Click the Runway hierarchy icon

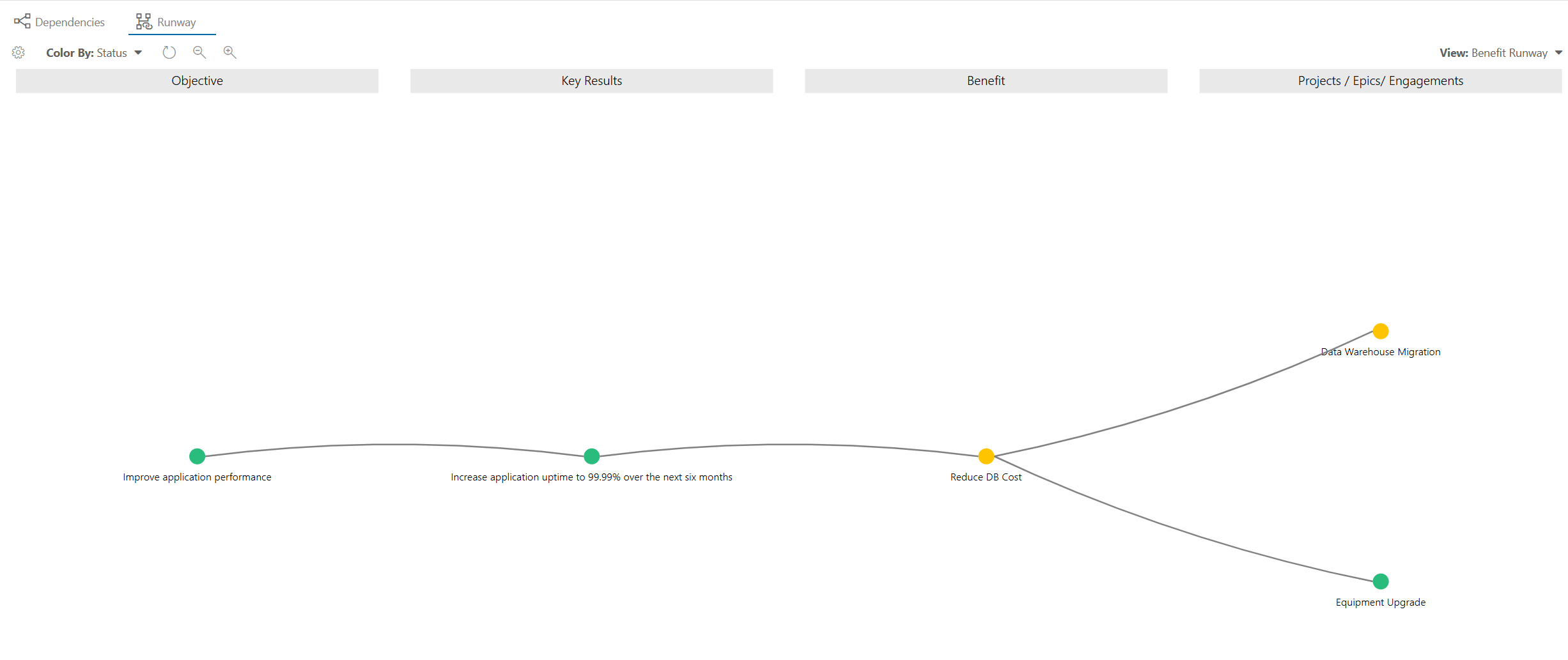pos(144,22)
